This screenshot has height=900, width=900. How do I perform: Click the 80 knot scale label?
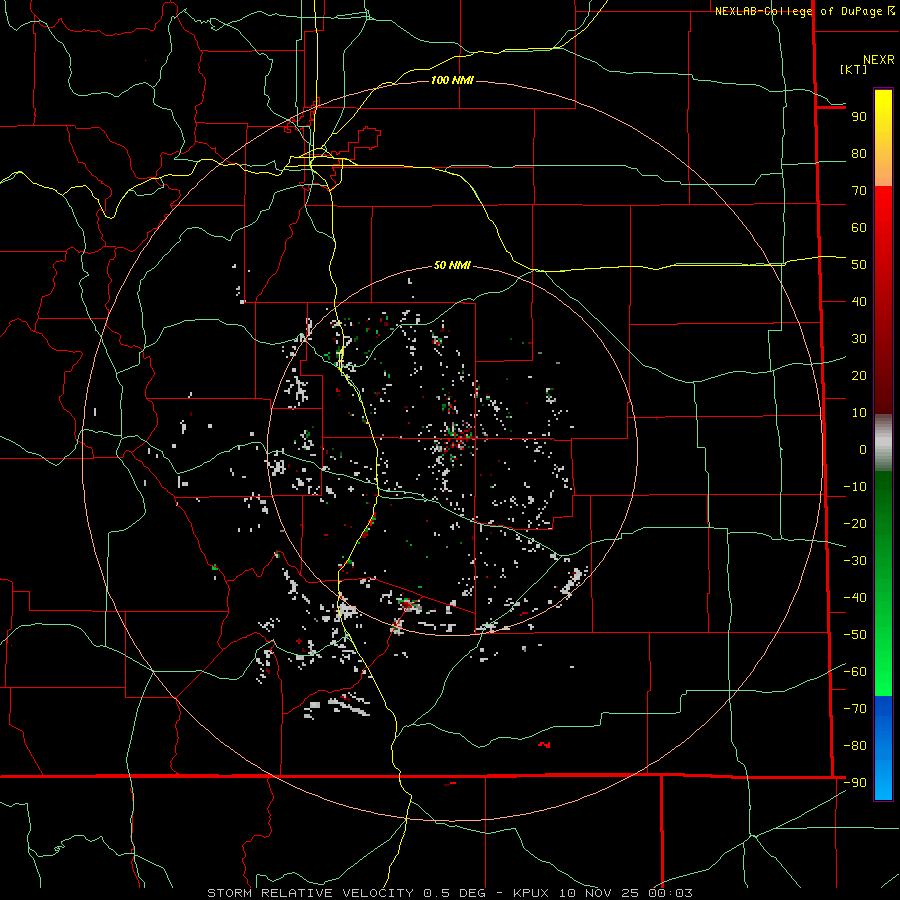[x=859, y=154]
